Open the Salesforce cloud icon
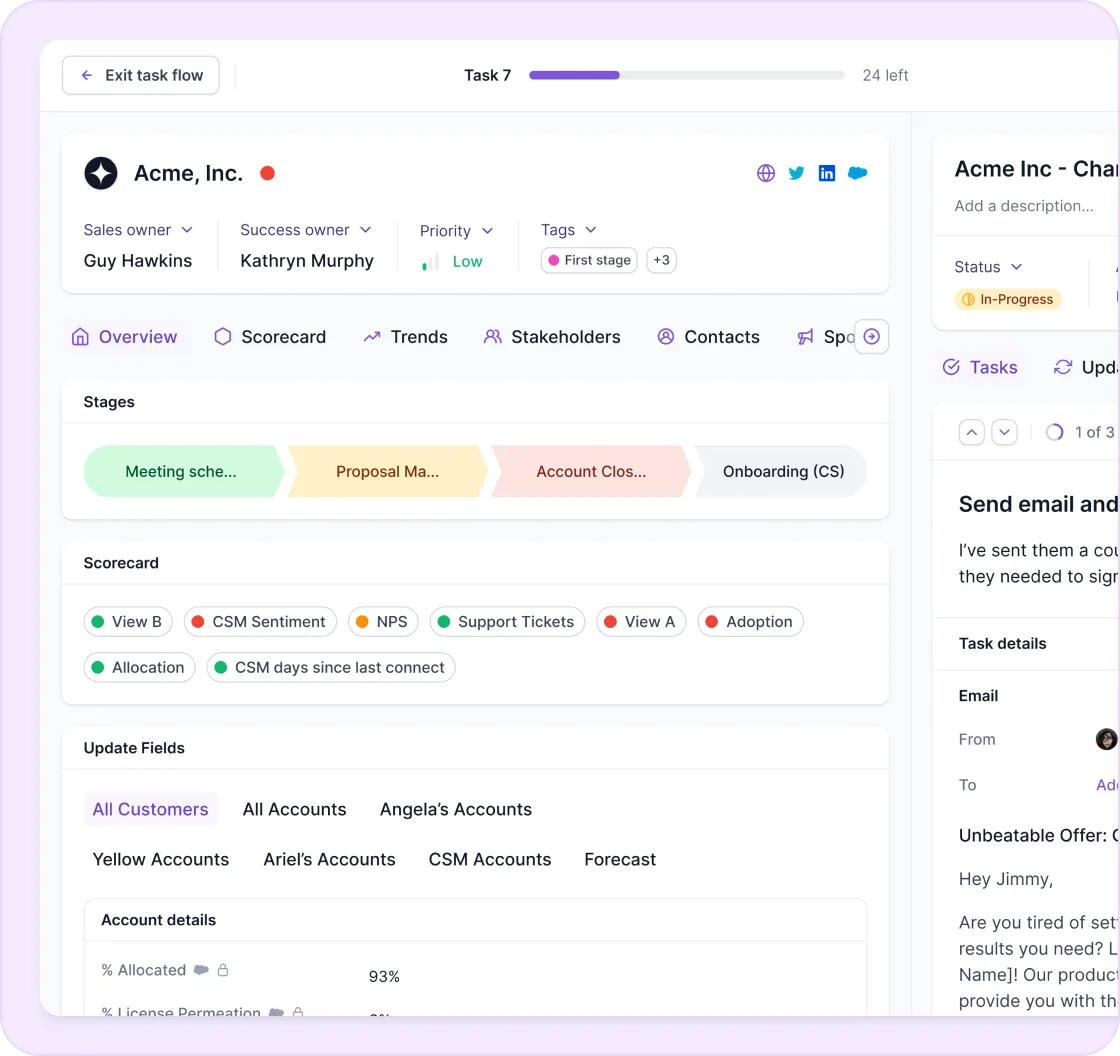 pos(858,173)
